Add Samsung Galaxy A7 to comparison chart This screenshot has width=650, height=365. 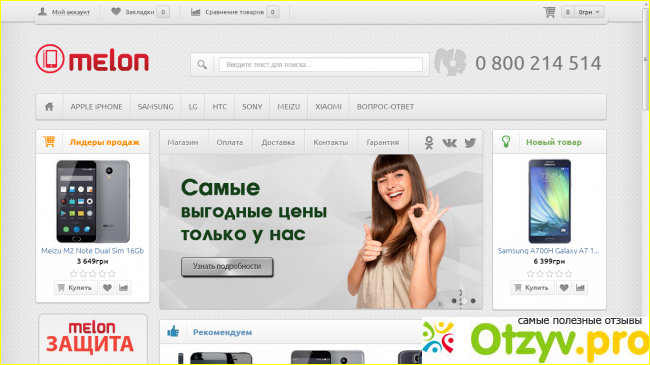coord(580,287)
